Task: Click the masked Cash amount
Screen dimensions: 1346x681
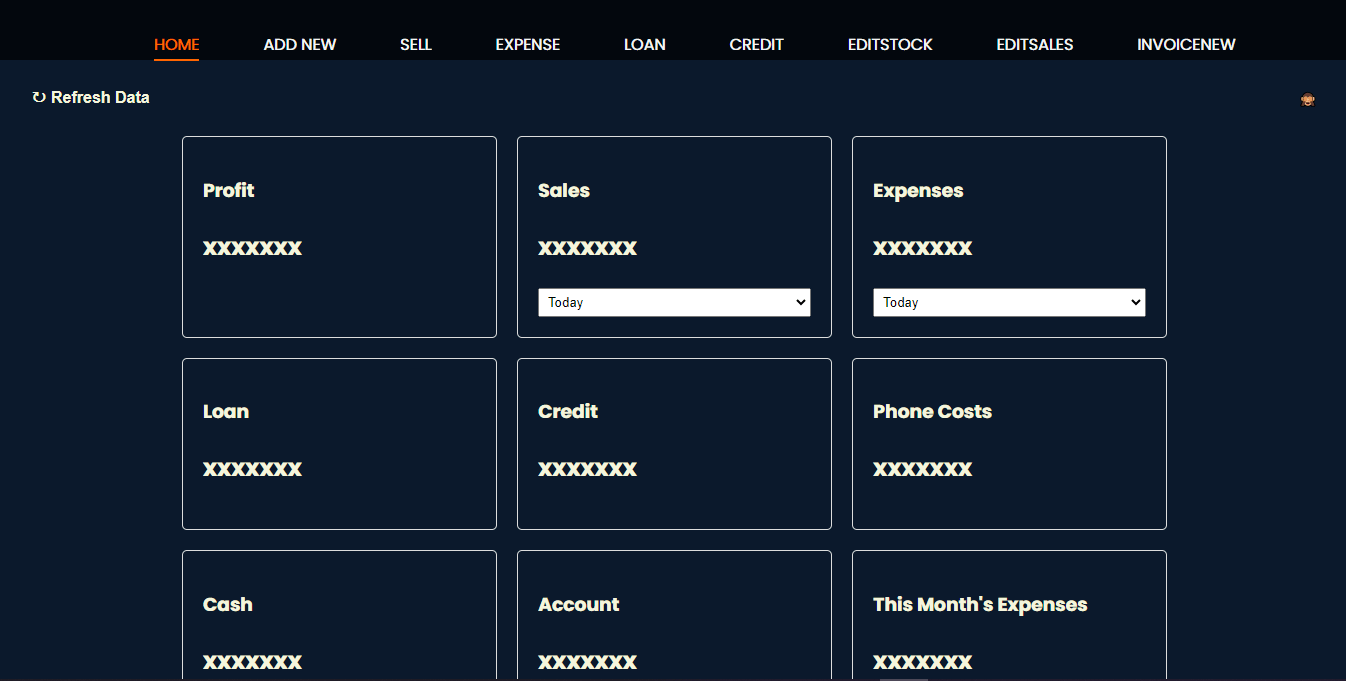Action: point(252,661)
